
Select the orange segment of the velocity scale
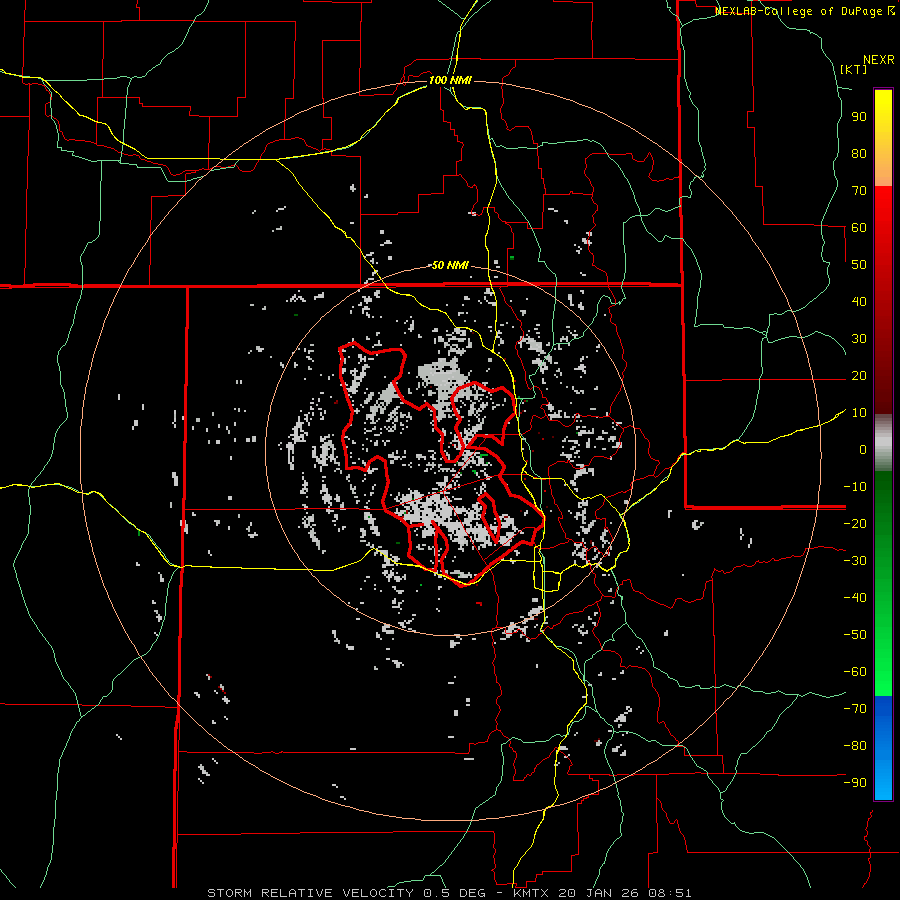tap(883, 170)
